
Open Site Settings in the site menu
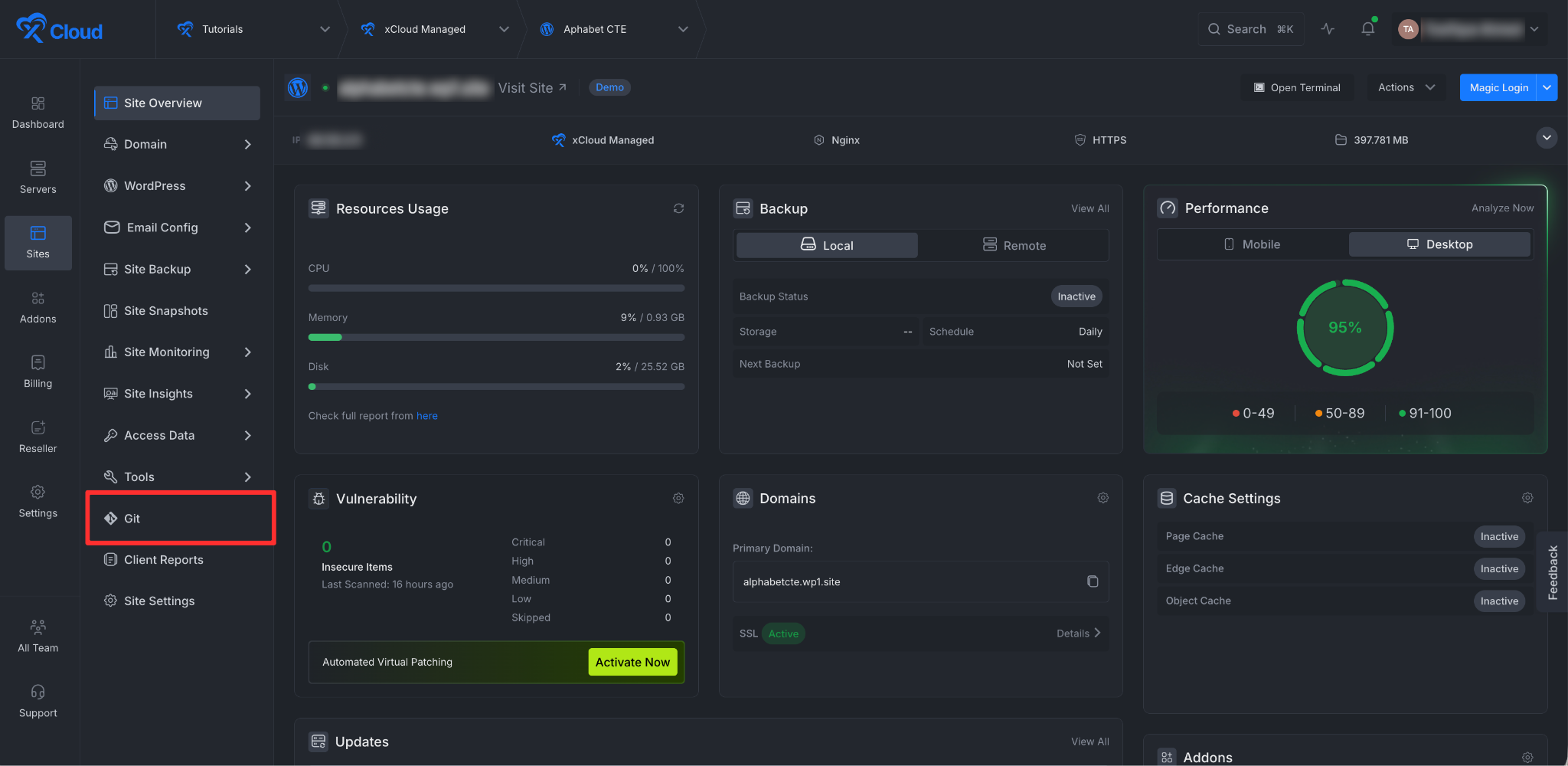(x=177, y=601)
